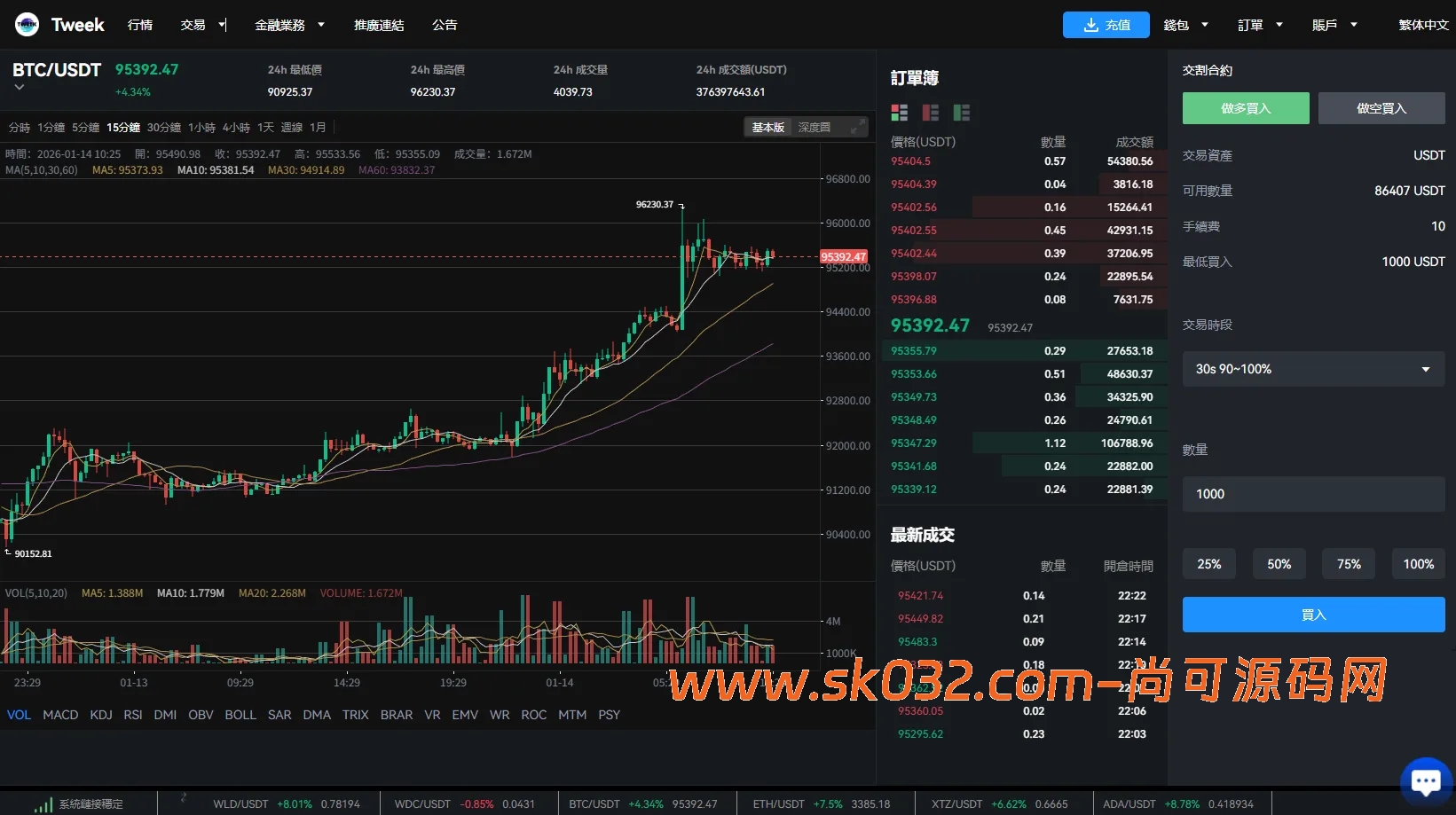
Task: Open the 錢包 wallet dropdown
Action: pyautogui.click(x=1185, y=25)
